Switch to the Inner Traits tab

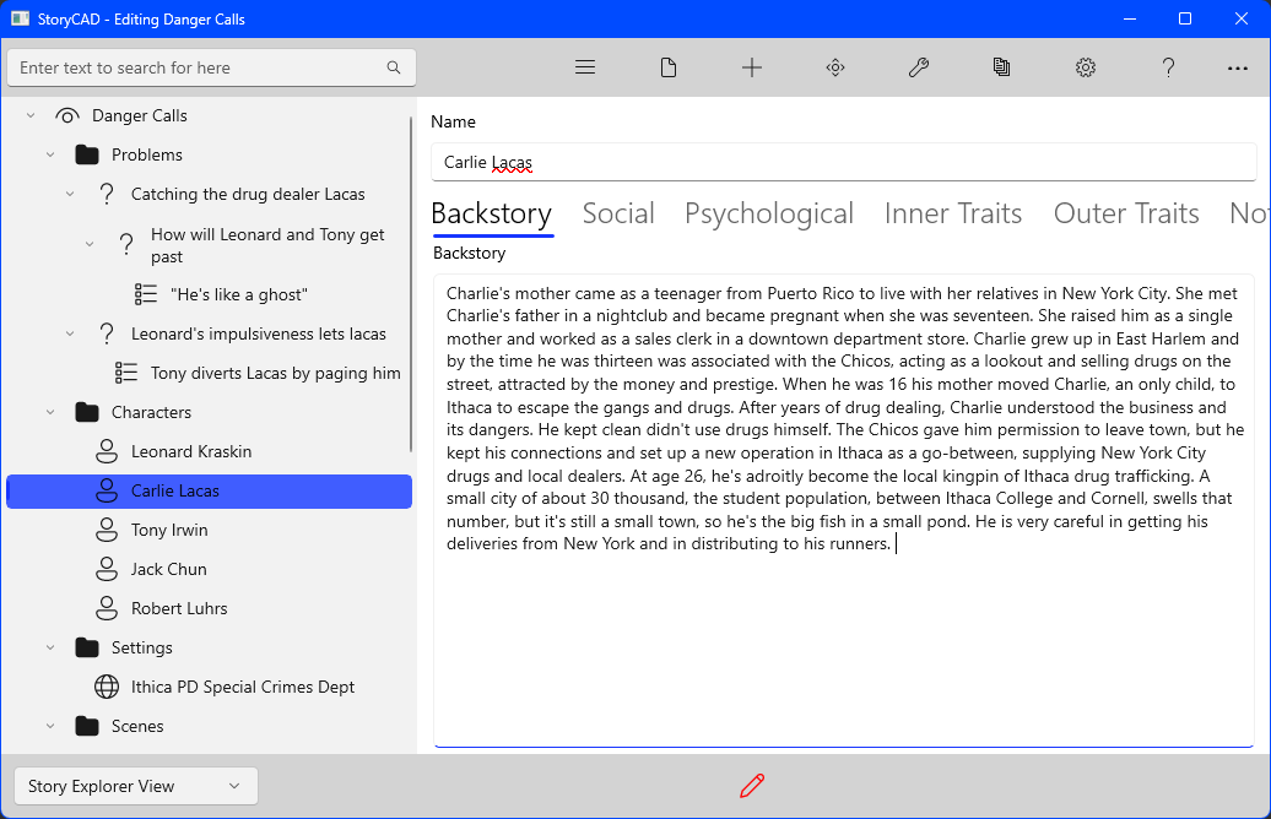[x=952, y=213]
